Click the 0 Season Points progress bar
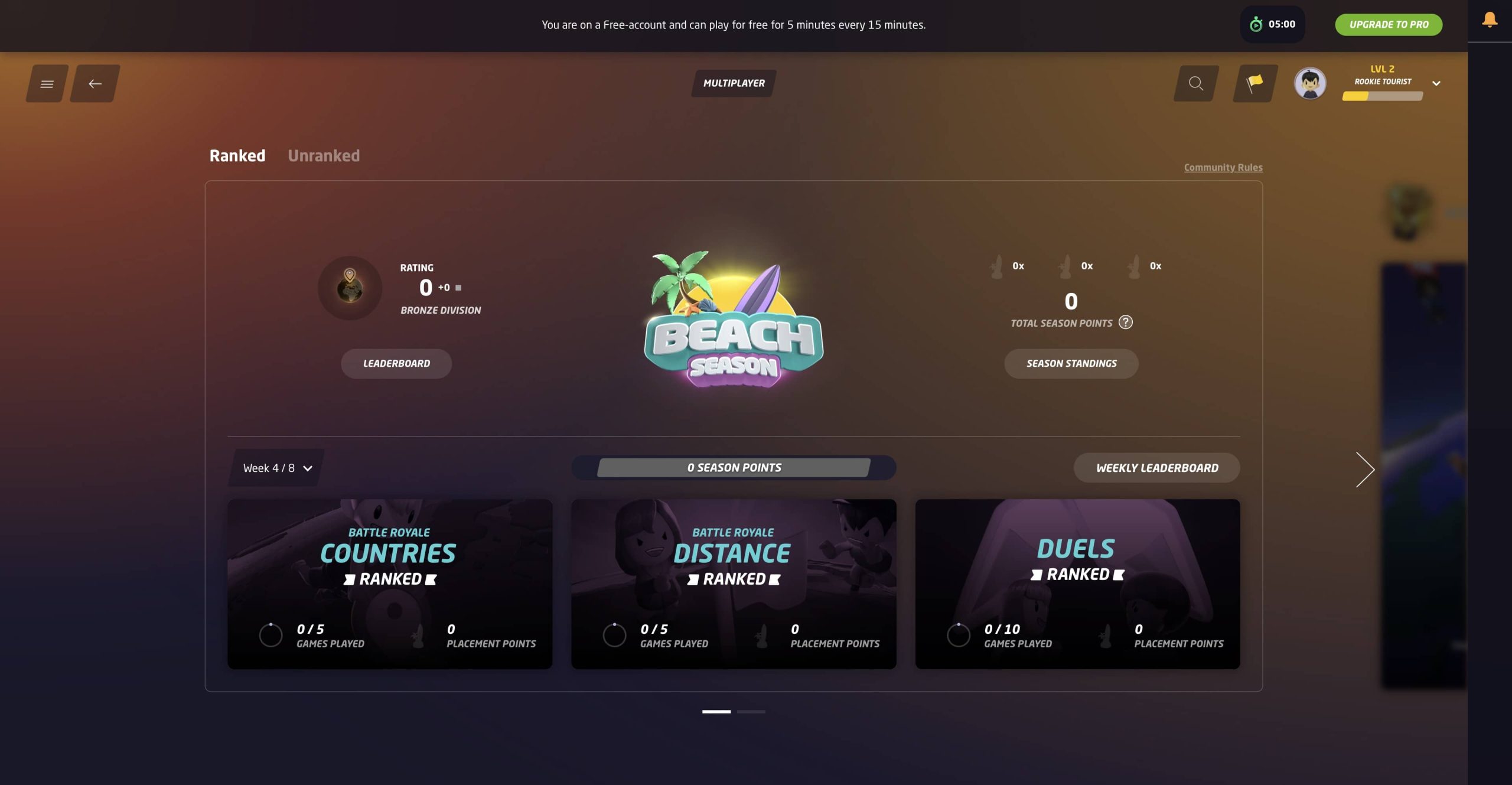 pyautogui.click(x=734, y=468)
